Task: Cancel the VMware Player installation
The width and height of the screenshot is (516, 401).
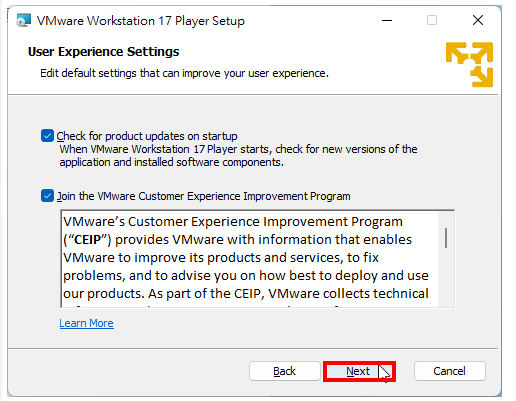Action: point(449,371)
